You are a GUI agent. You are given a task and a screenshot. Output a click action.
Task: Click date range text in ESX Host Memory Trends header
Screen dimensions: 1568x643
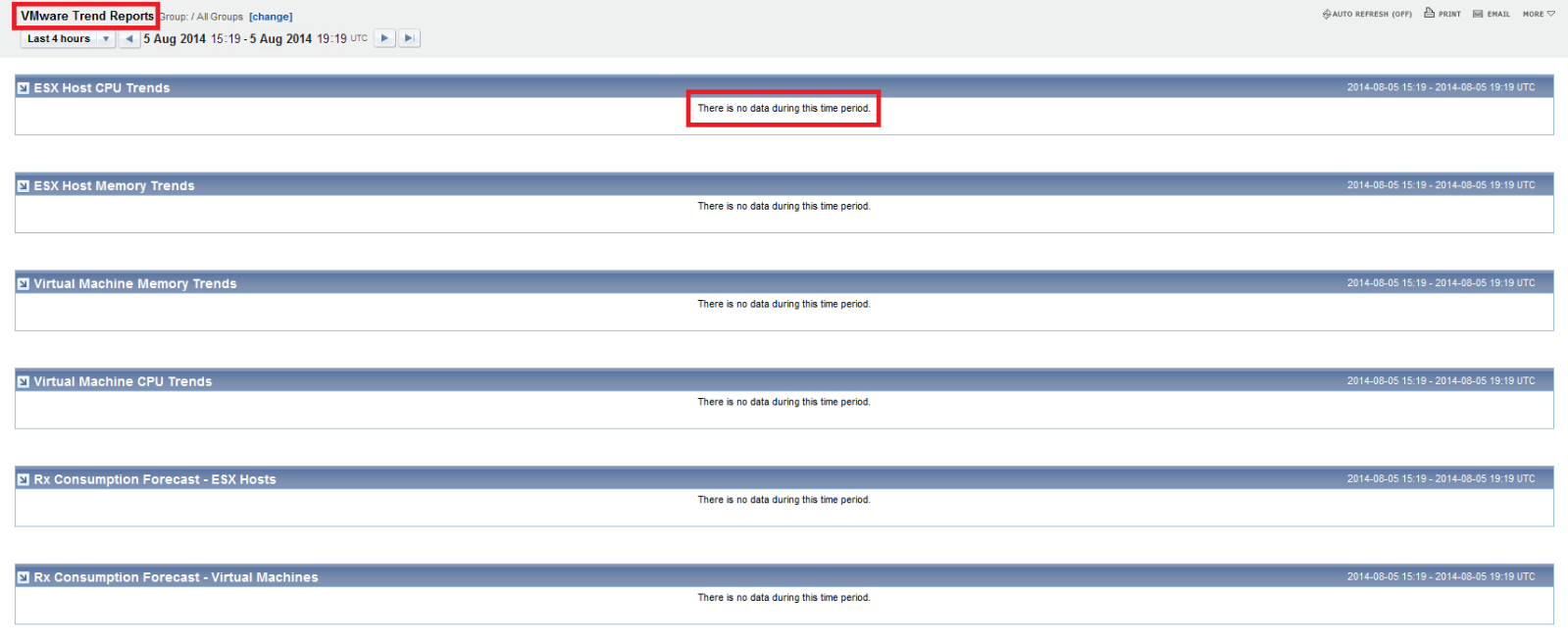click(1441, 185)
